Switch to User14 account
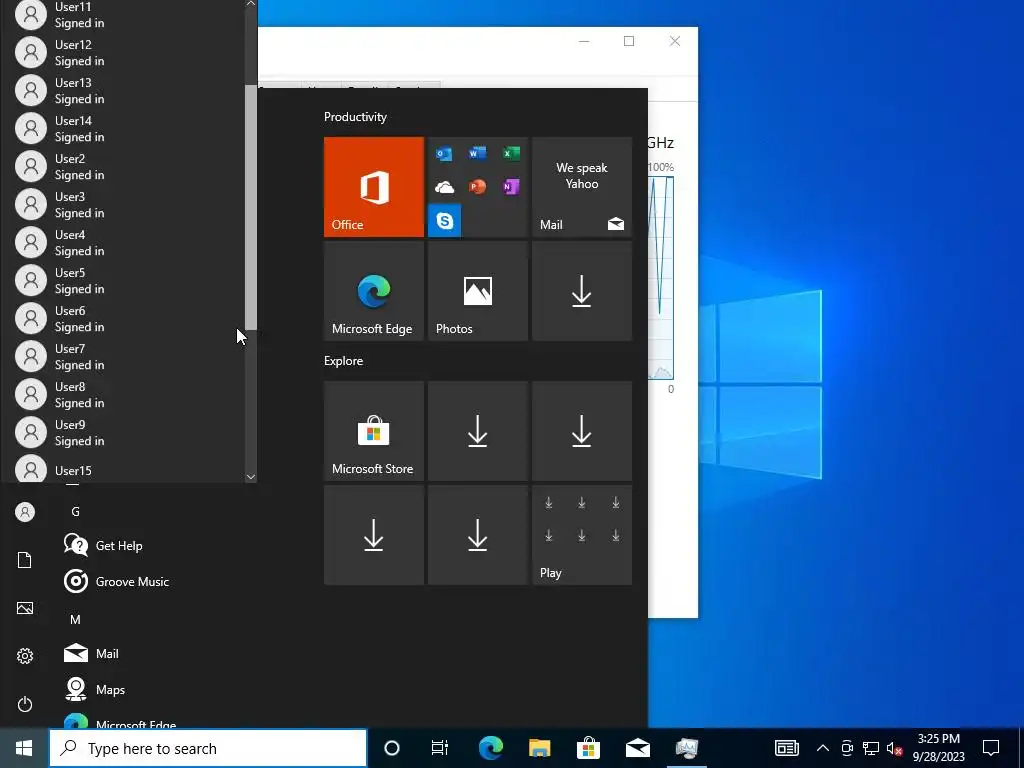1024x768 pixels. click(x=123, y=129)
